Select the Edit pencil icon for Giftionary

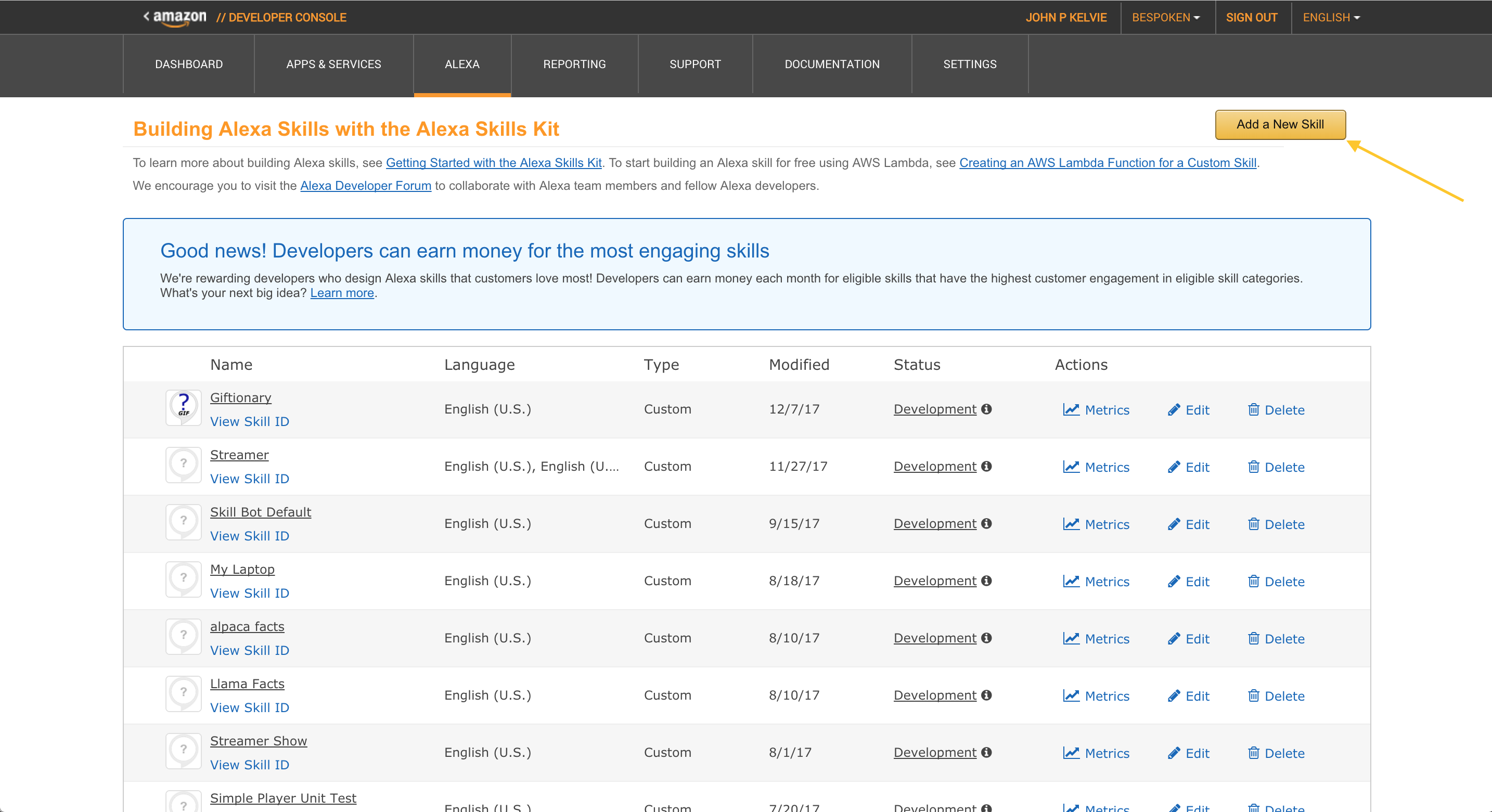click(1174, 410)
